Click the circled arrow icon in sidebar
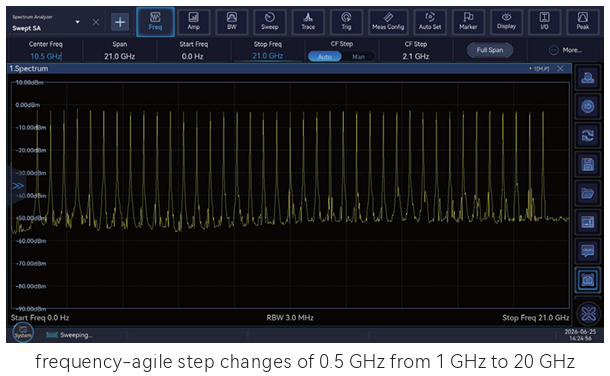Screen dimensions: 610x376 coord(587,106)
